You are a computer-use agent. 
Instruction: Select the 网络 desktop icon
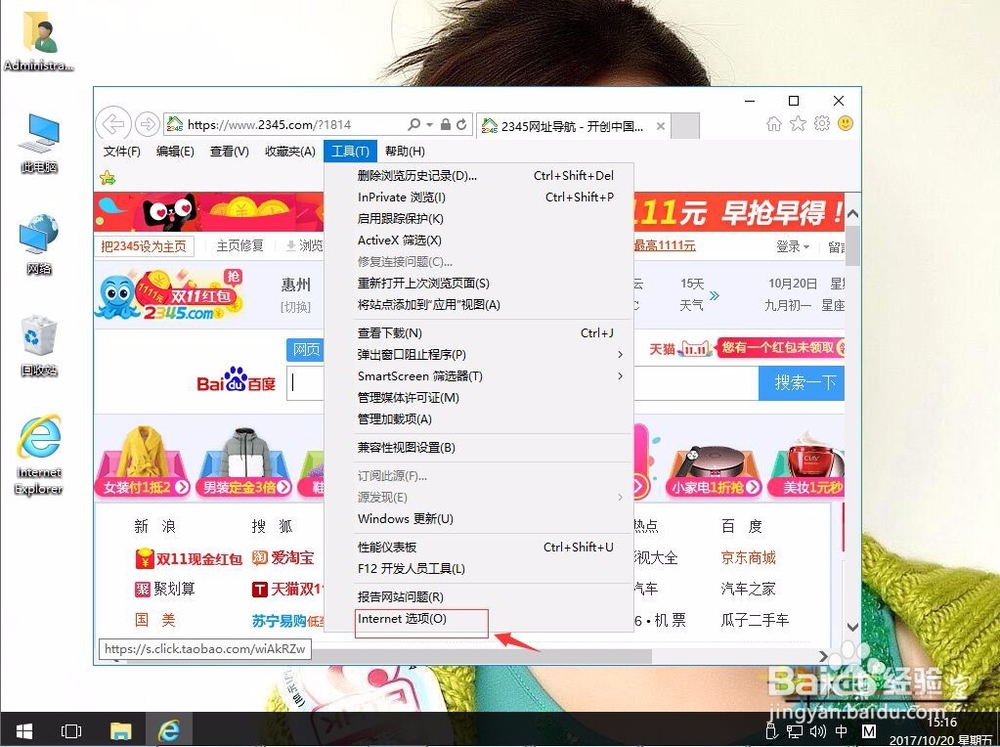click(40, 245)
